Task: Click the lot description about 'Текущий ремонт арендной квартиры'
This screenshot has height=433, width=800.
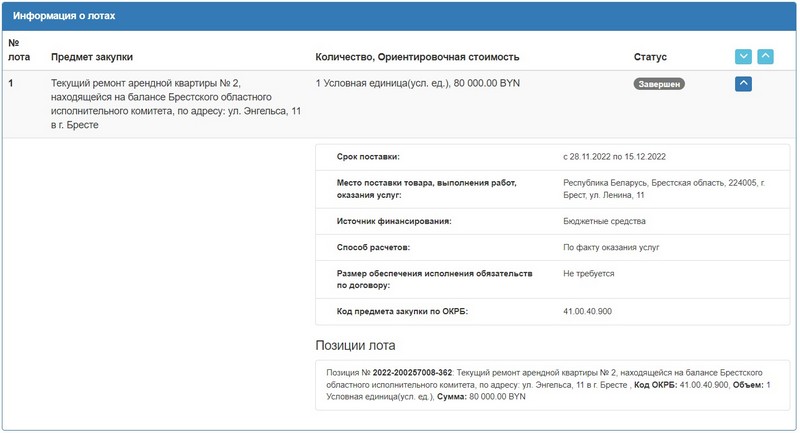Action: tap(175, 104)
